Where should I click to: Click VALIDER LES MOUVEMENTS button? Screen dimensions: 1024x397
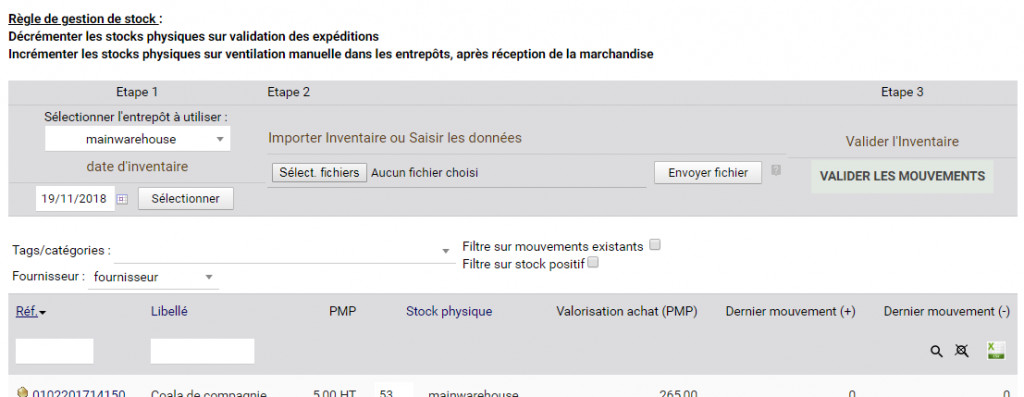tap(902, 176)
